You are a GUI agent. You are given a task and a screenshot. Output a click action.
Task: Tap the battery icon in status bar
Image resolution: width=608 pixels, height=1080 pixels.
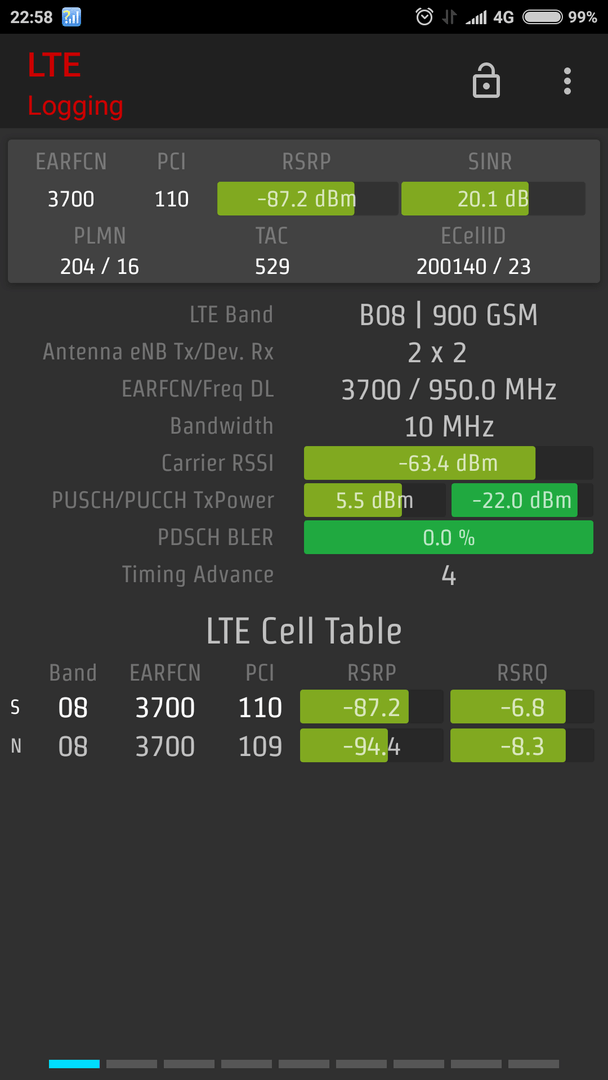[x=542, y=17]
